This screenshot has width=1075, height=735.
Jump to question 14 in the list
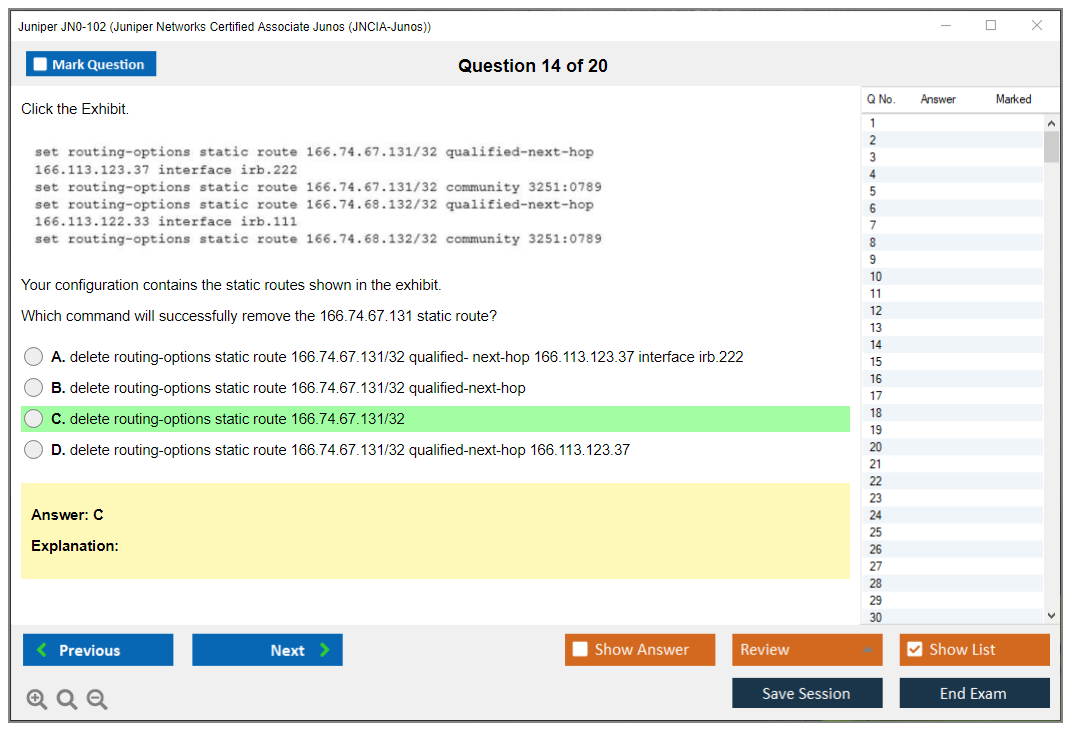(x=876, y=345)
